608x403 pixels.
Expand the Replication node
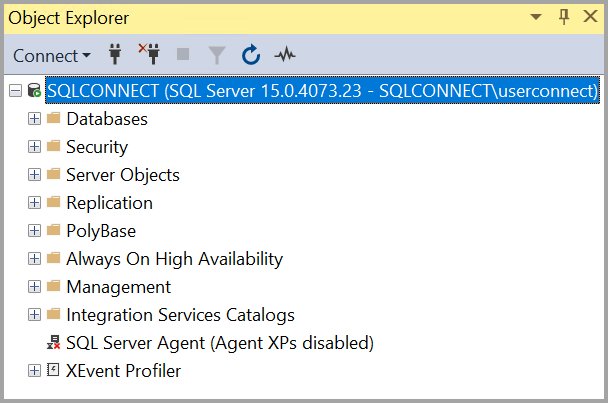pos(34,202)
